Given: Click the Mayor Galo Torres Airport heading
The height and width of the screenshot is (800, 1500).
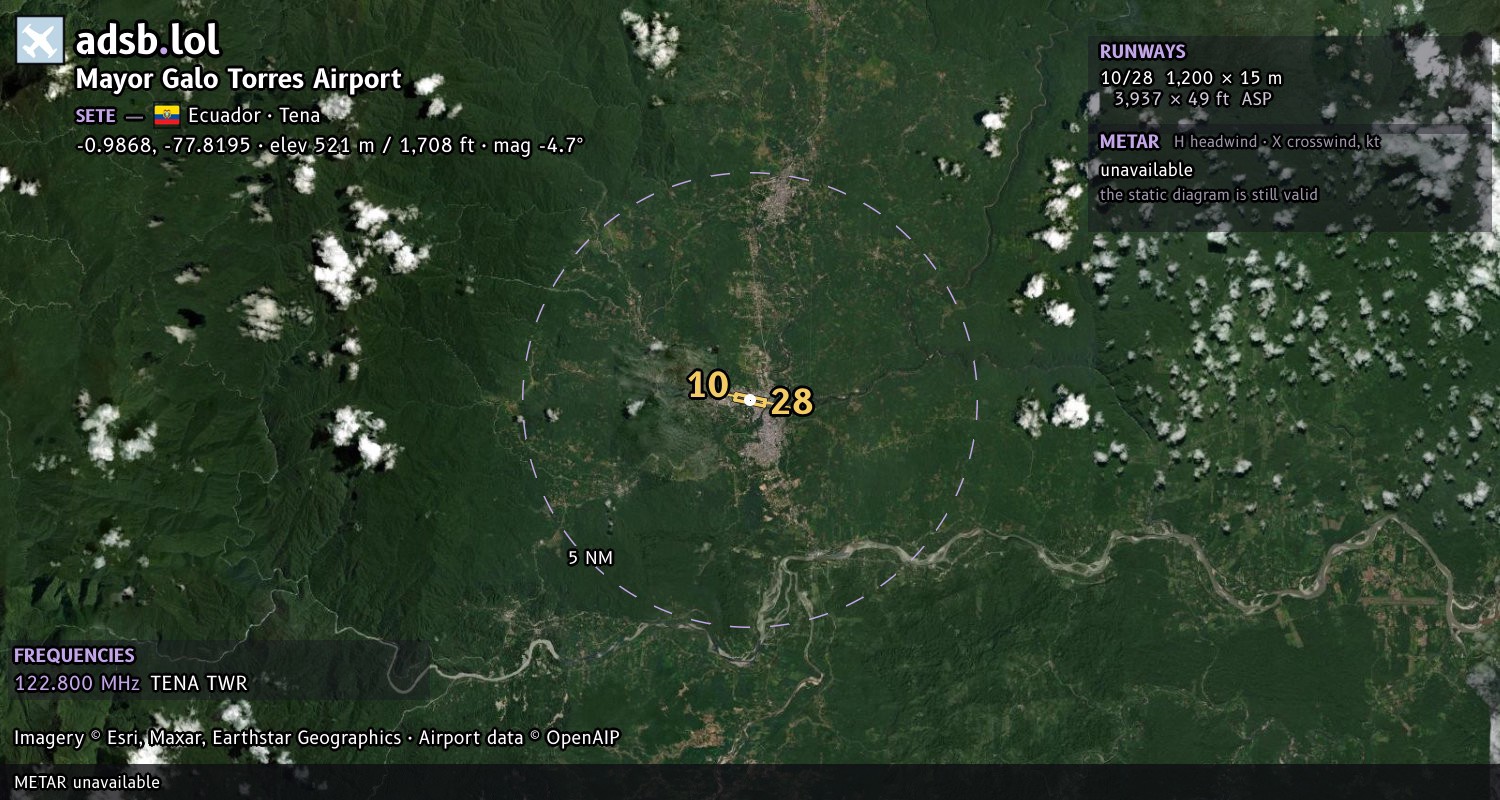Looking at the screenshot, I should click(x=239, y=79).
